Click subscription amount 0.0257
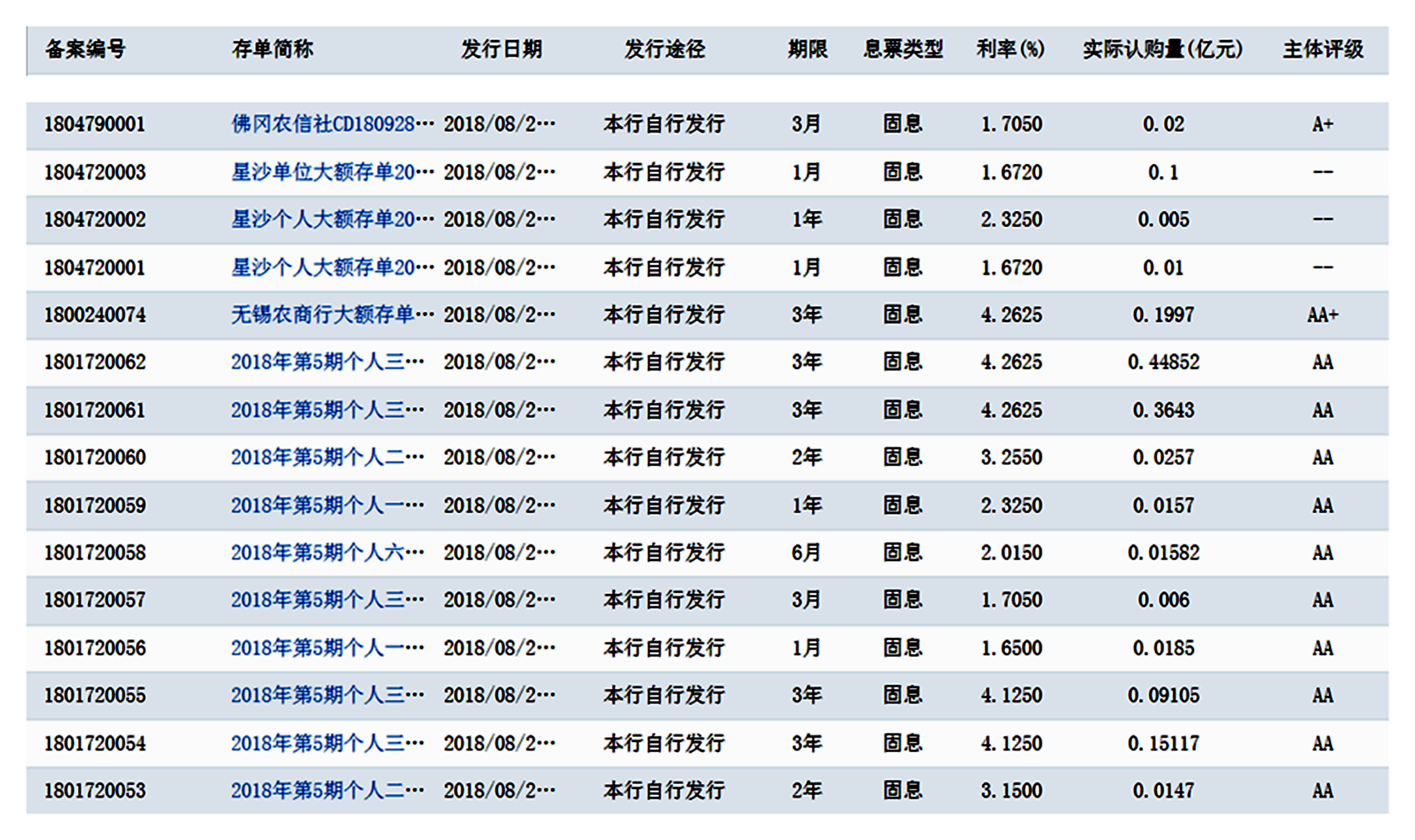Image resolution: width=1415 pixels, height=840 pixels. [1164, 457]
